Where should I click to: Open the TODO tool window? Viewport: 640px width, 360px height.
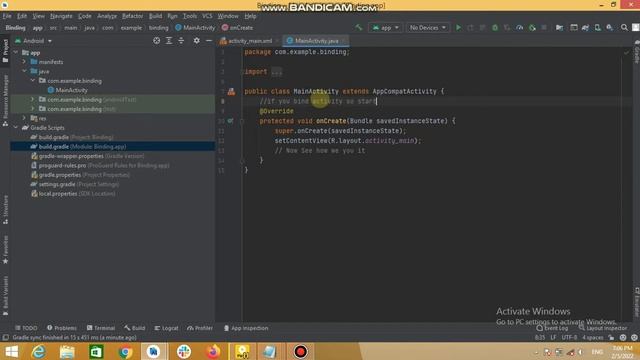click(26, 328)
